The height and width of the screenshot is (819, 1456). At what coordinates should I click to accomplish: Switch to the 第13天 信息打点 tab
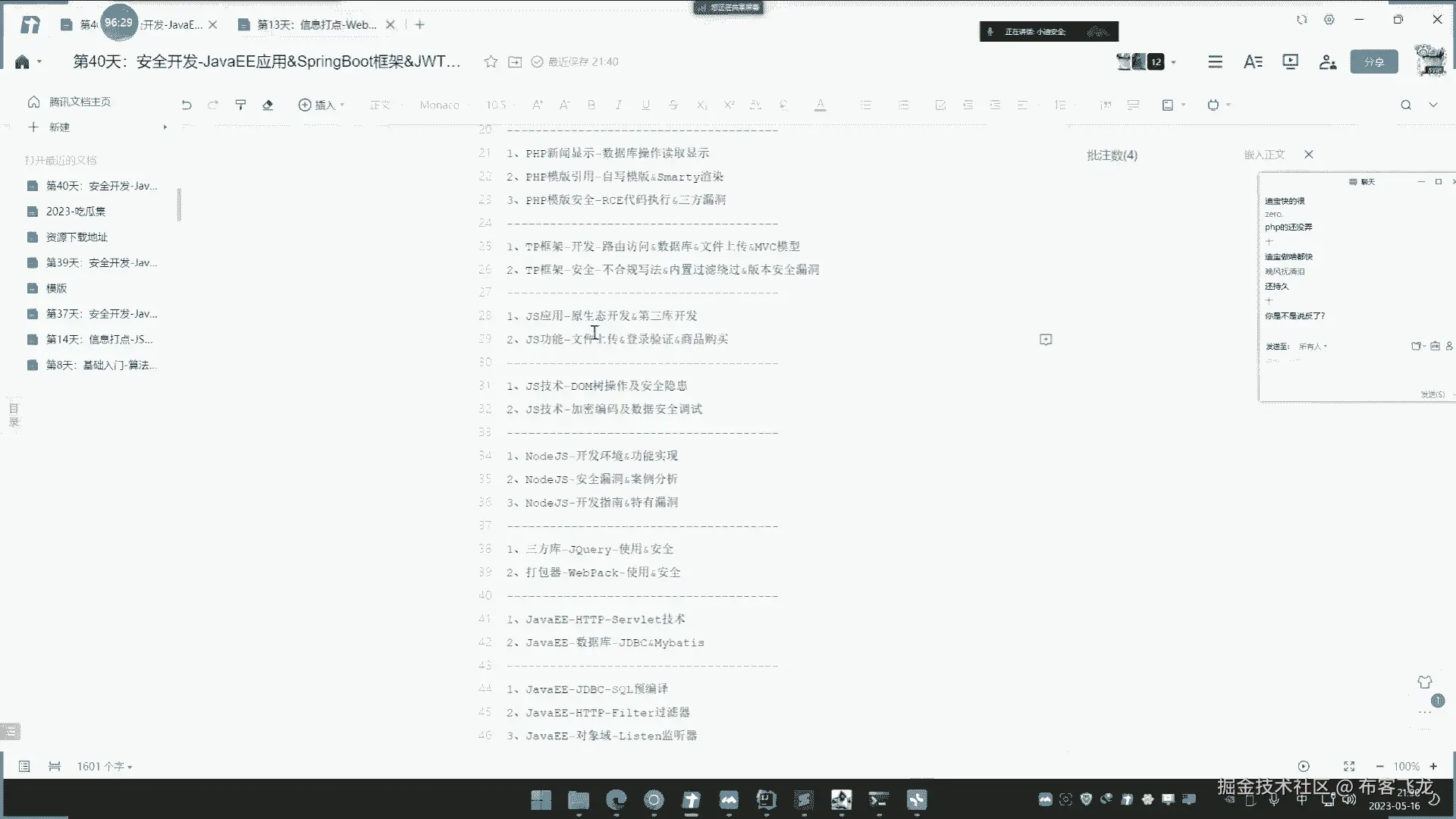tap(316, 24)
